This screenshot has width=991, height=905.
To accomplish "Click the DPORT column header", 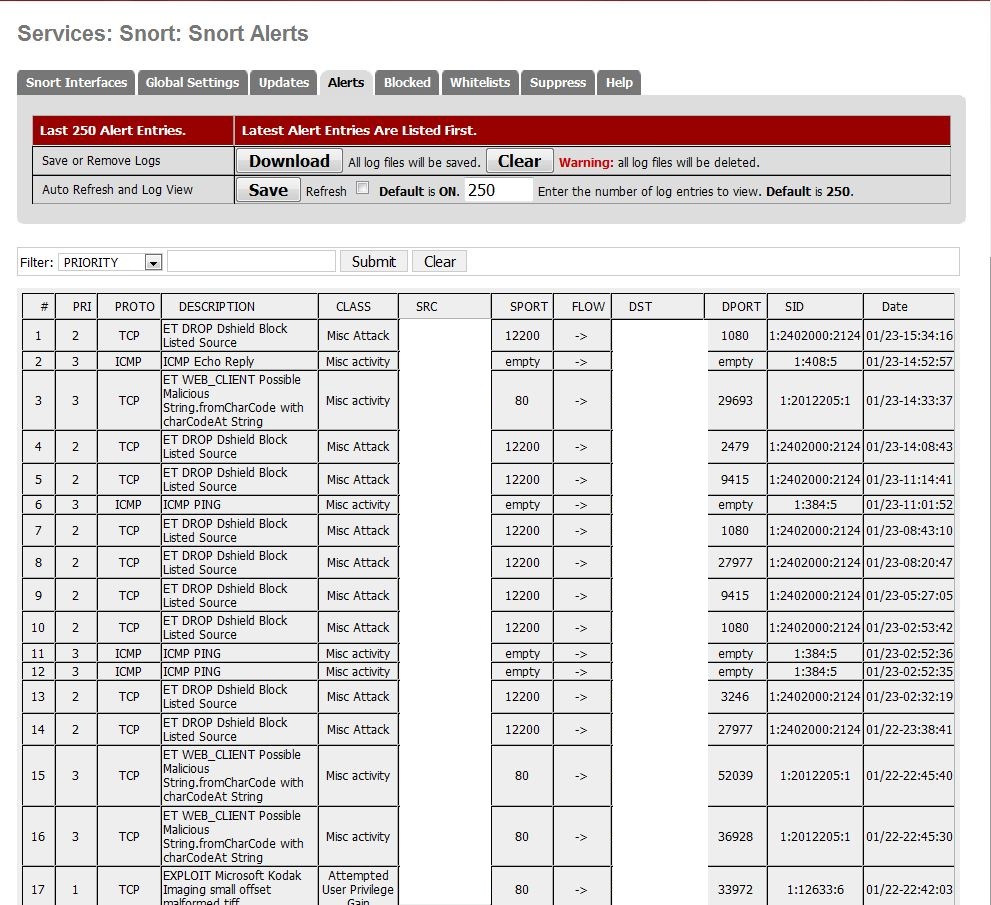I will pyautogui.click(x=741, y=307).
